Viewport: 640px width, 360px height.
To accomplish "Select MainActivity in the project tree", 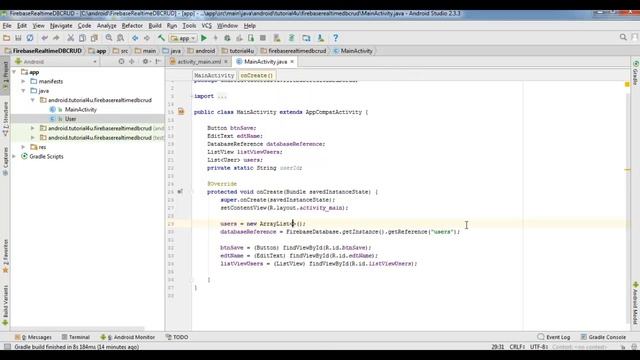I will [80, 109].
